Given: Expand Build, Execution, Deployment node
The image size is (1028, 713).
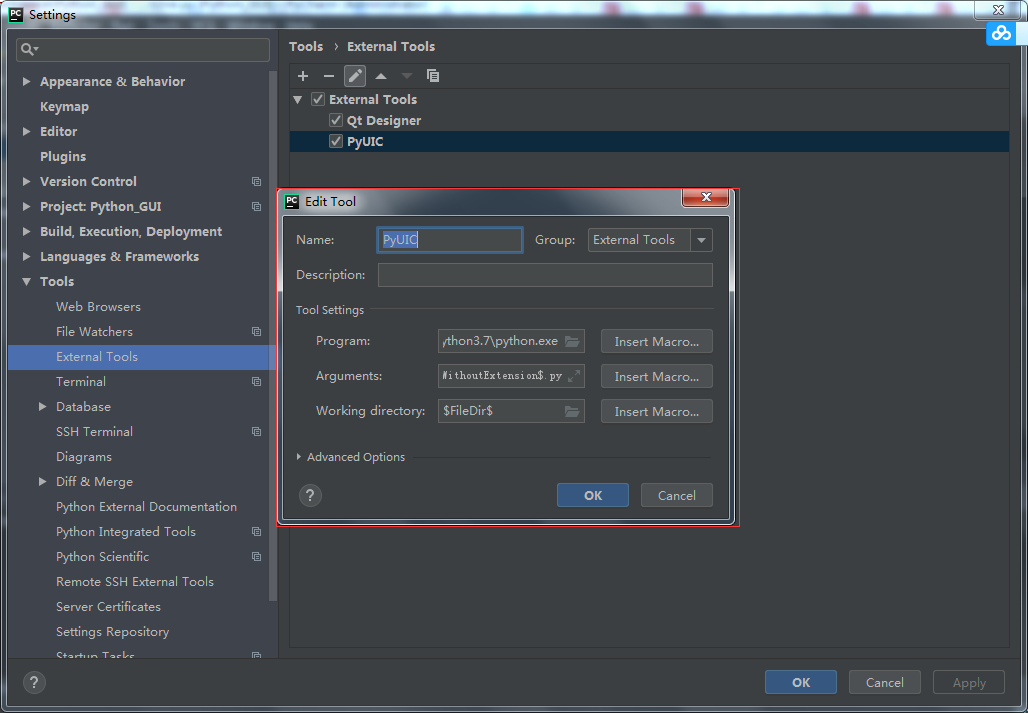Looking at the screenshot, I should click(26, 231).
